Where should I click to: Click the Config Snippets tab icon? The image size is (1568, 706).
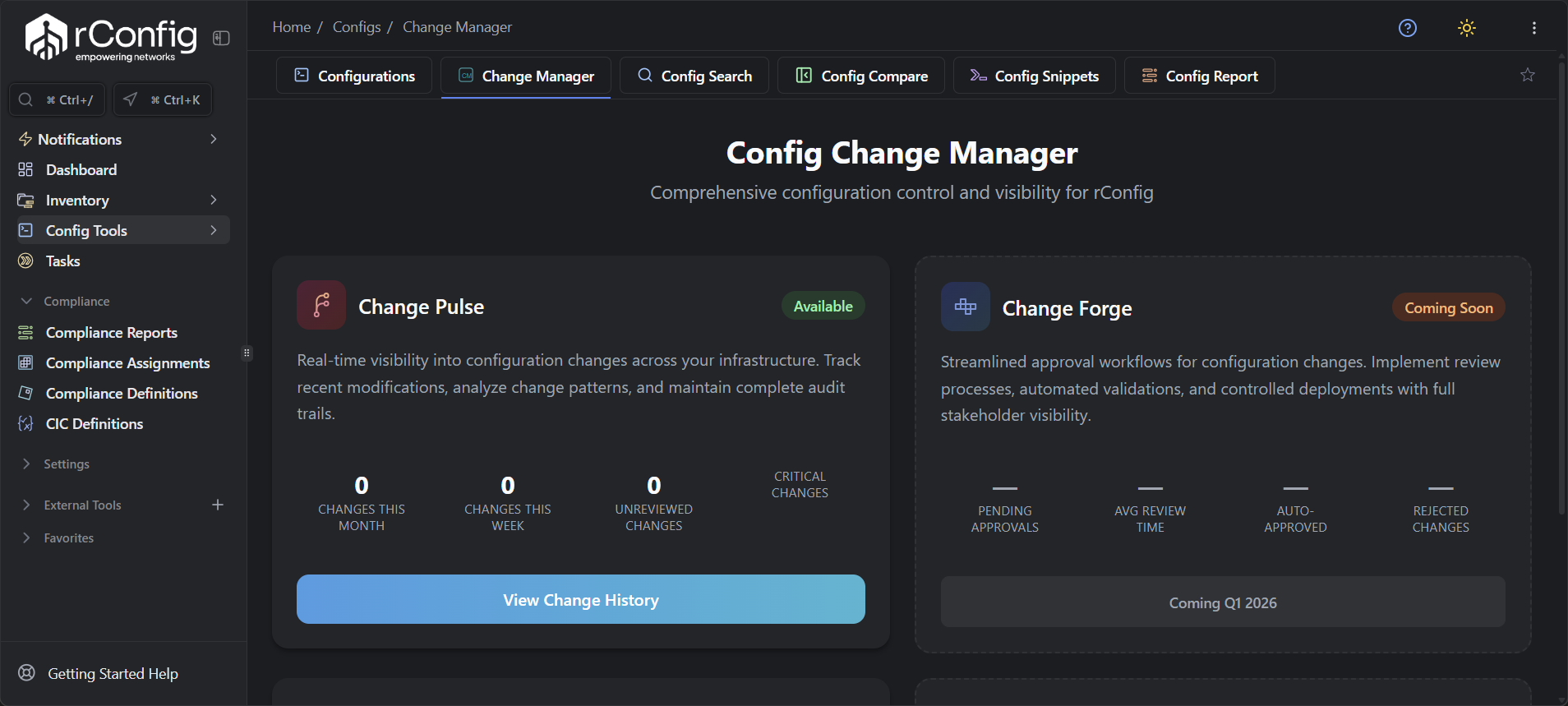(x=978, y=75)
